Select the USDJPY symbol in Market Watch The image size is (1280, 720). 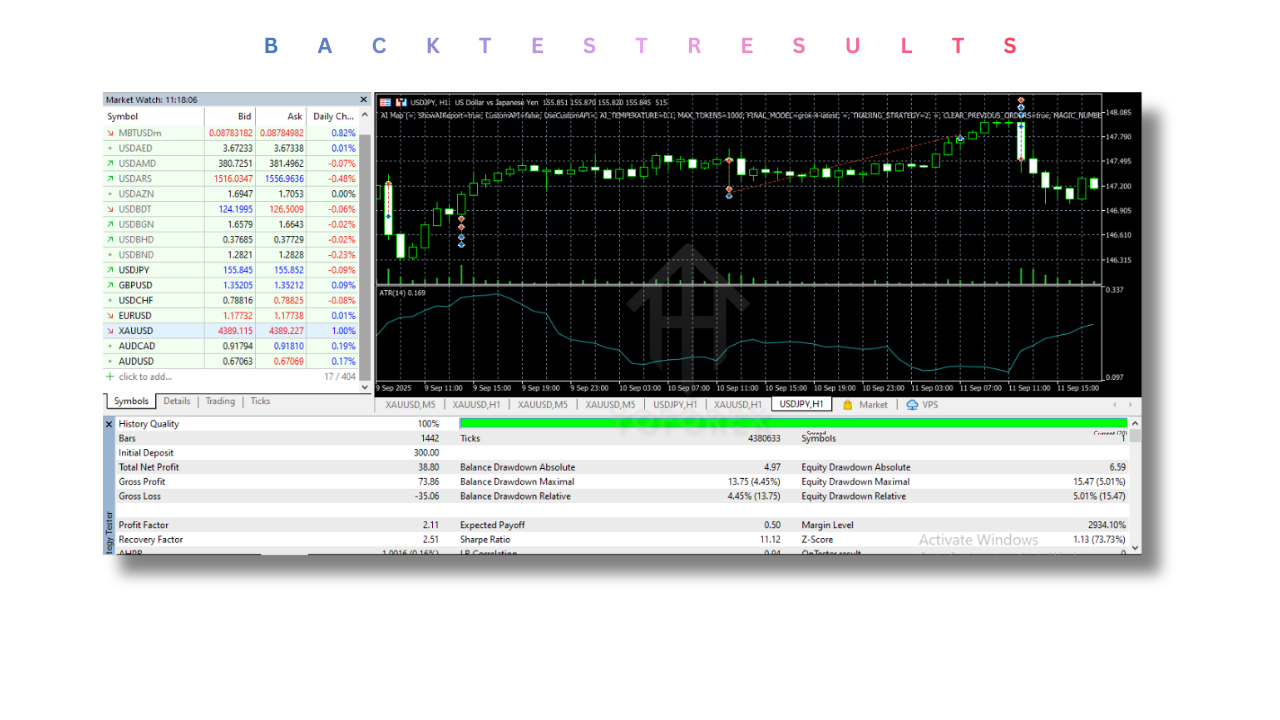click(135, 270)
